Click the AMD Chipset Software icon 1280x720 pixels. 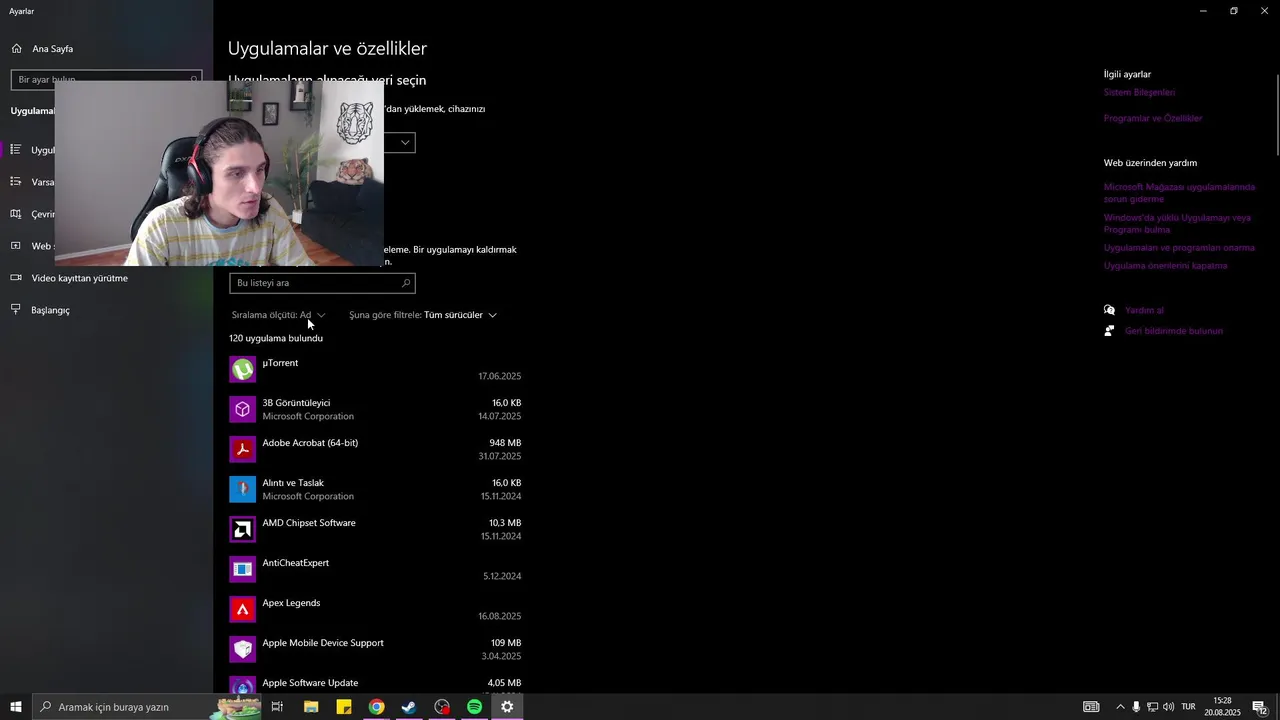[x=242, y=529]
